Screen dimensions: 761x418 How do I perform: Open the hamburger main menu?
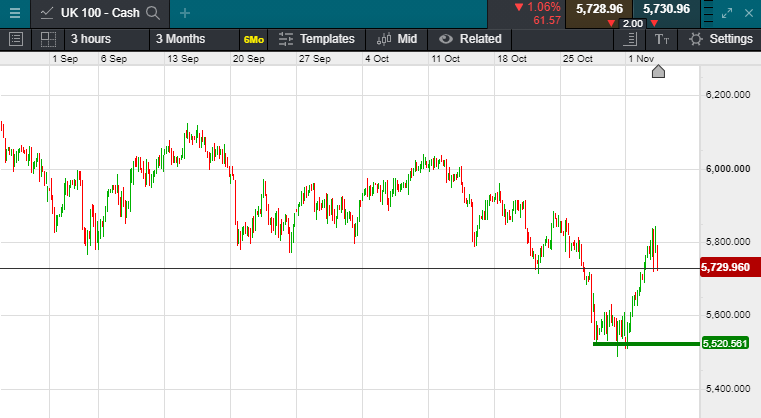coord(15,12)
